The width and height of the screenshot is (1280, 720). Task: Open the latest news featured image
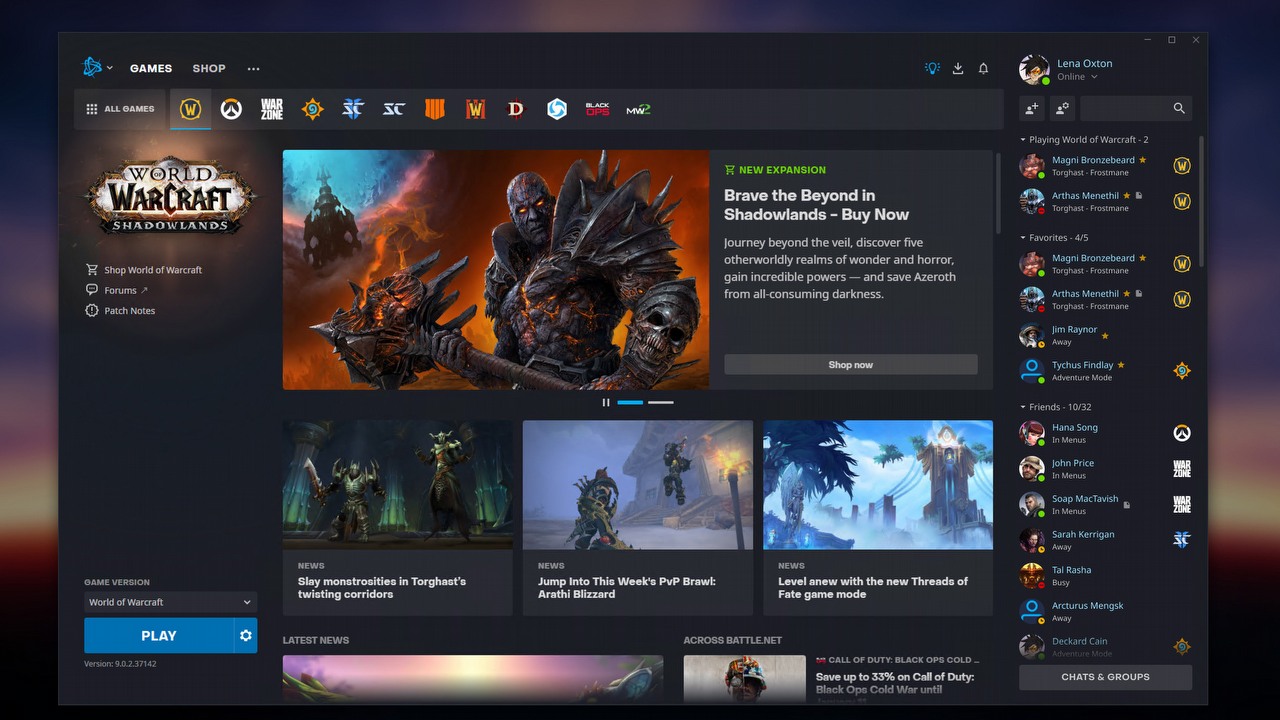coord(473,679)
